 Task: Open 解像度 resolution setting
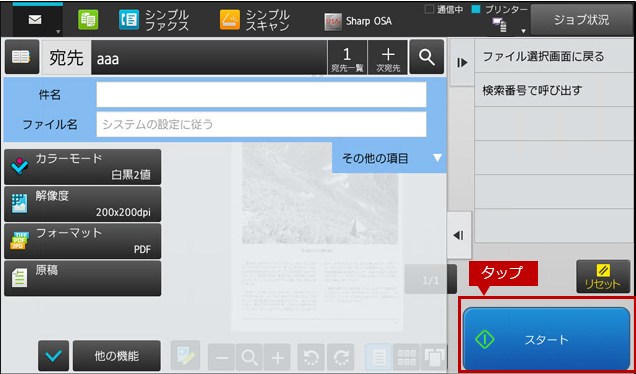click(x=82, y=204)
